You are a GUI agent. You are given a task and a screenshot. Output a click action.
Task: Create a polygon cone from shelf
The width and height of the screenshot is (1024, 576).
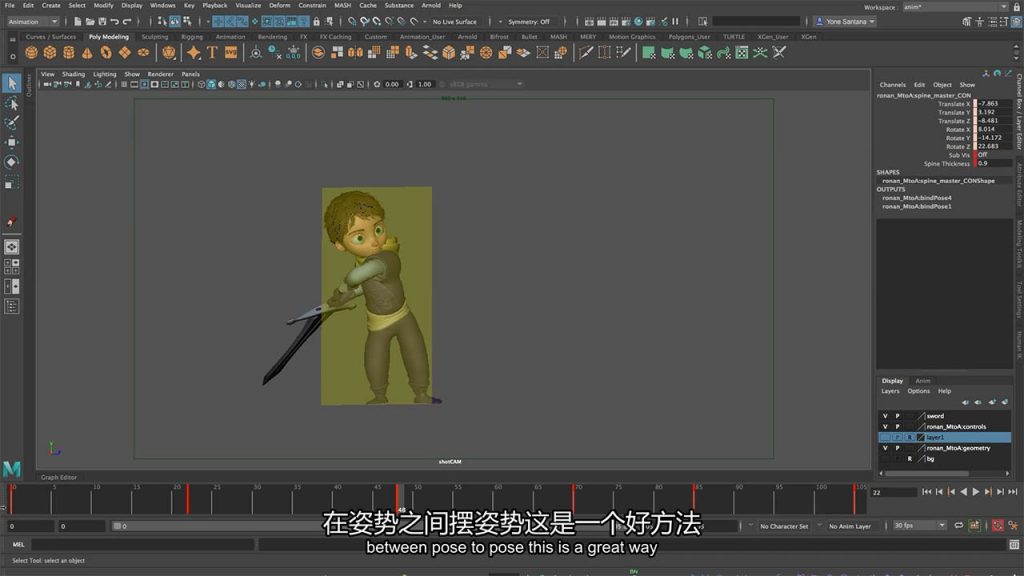coord(87,53)
